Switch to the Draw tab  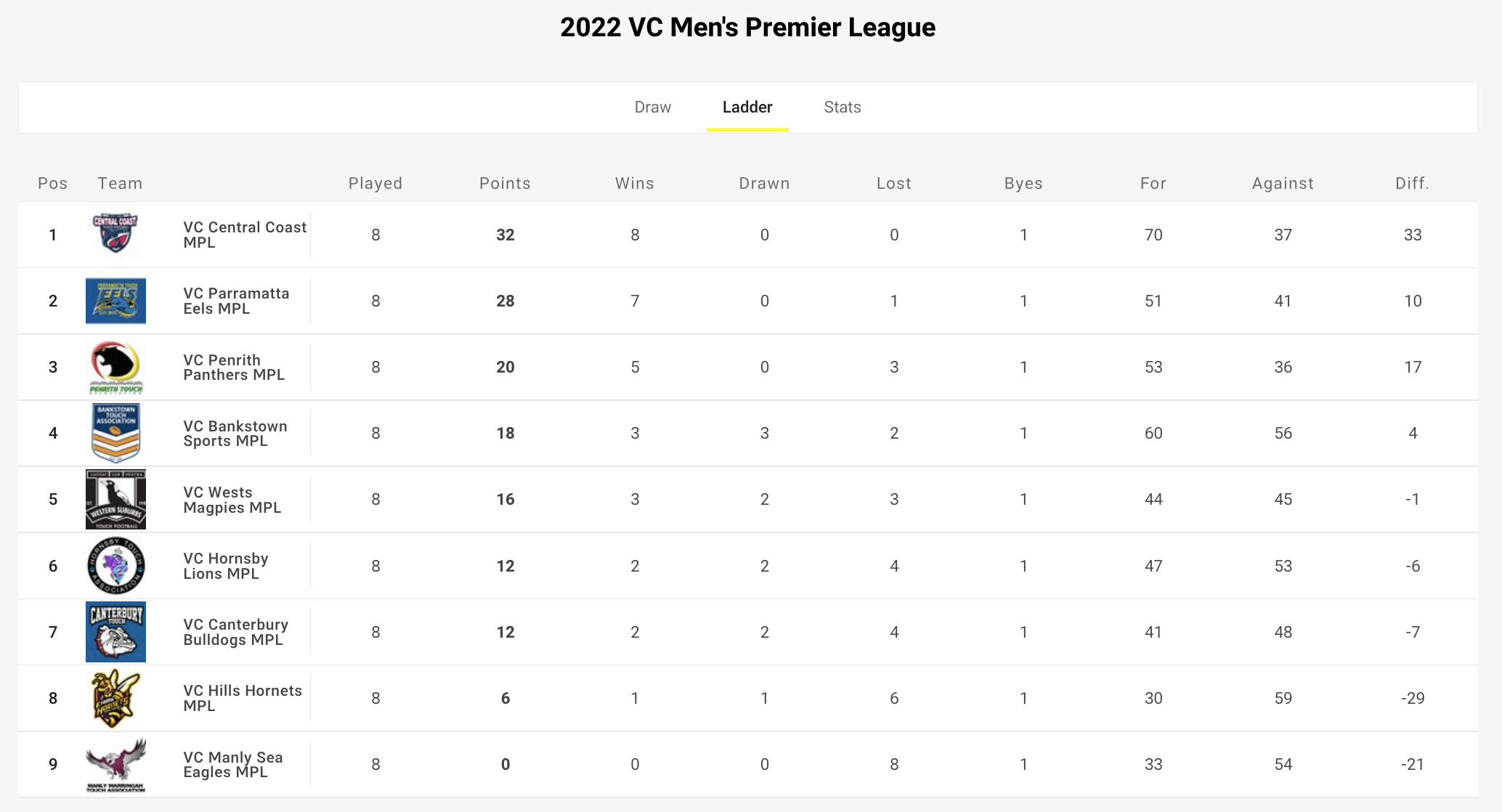(652, 107)
